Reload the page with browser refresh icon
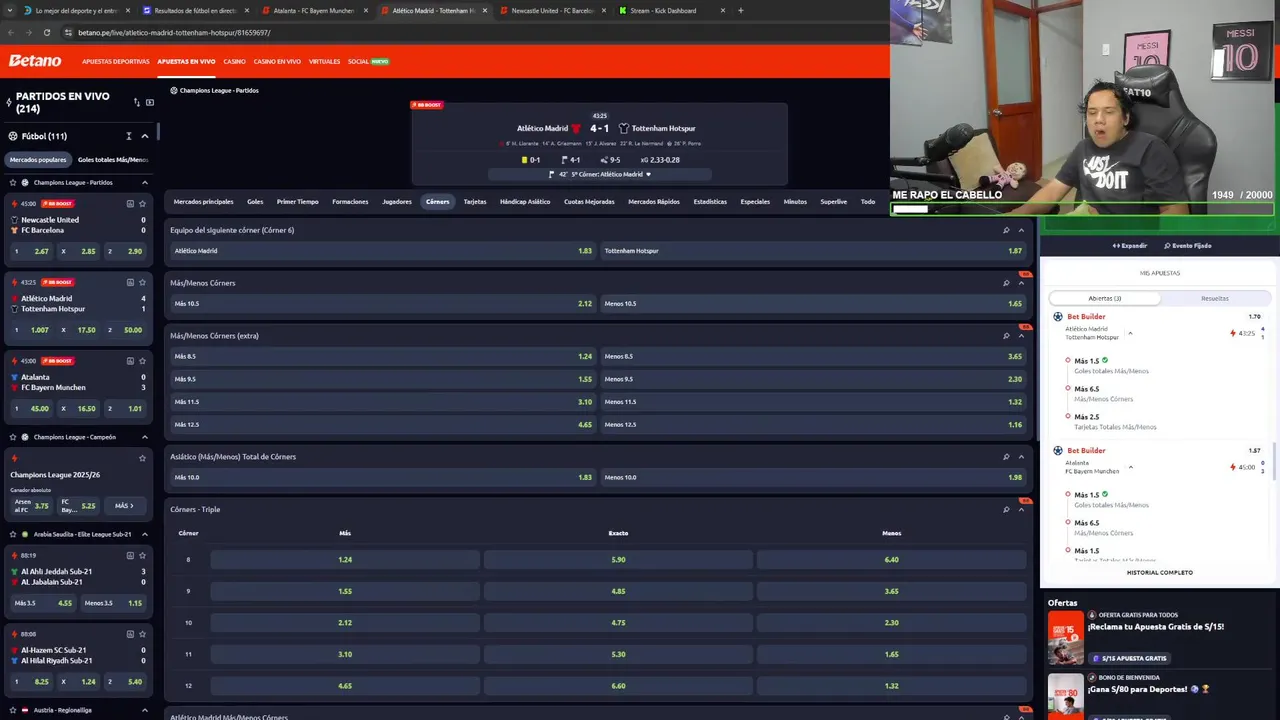Image resolution: width=1280 pixels, height=720 pixels. [46, 32]
